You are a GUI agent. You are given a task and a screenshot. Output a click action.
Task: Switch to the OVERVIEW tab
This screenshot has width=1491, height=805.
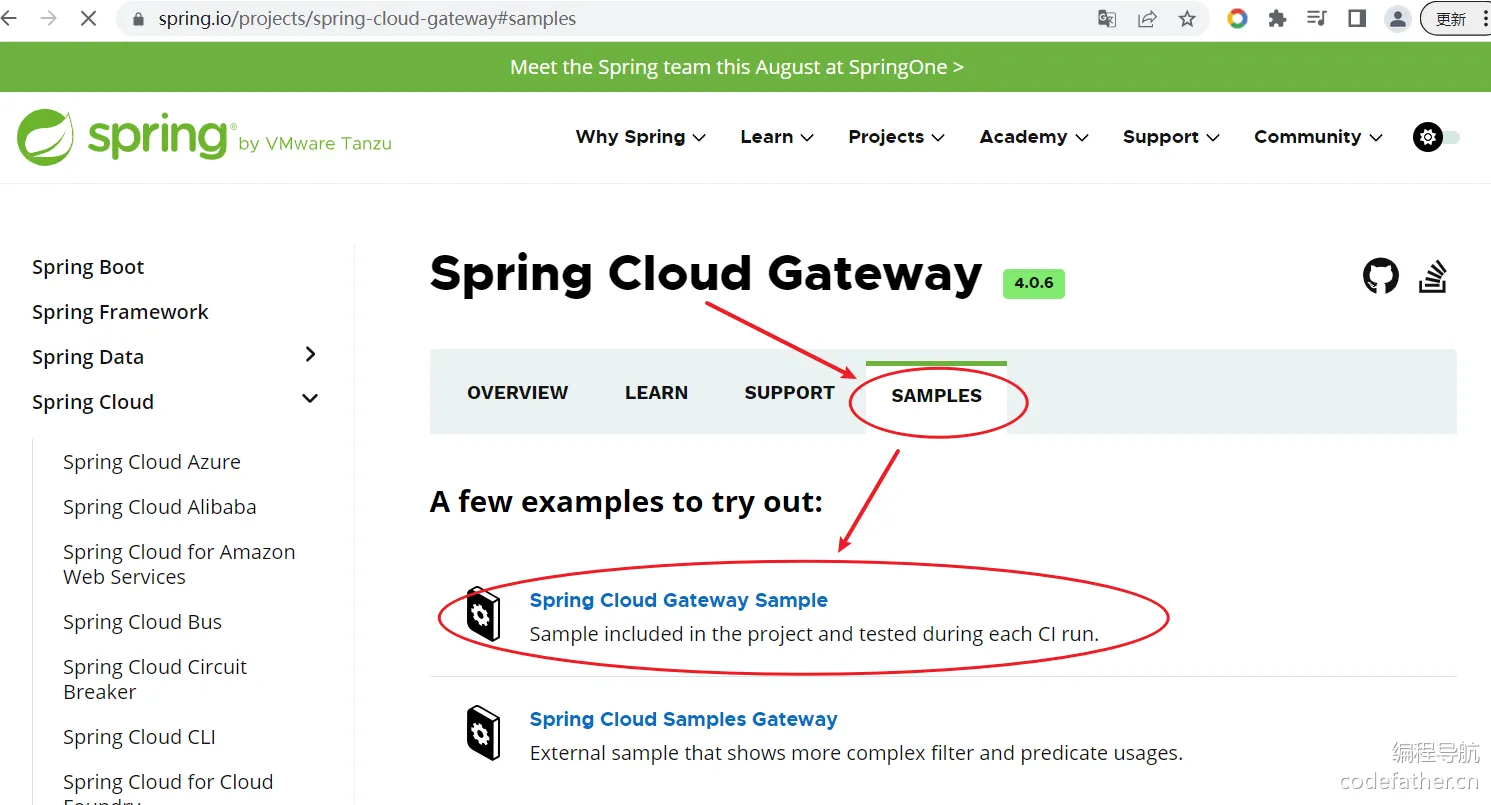[517, 393]
